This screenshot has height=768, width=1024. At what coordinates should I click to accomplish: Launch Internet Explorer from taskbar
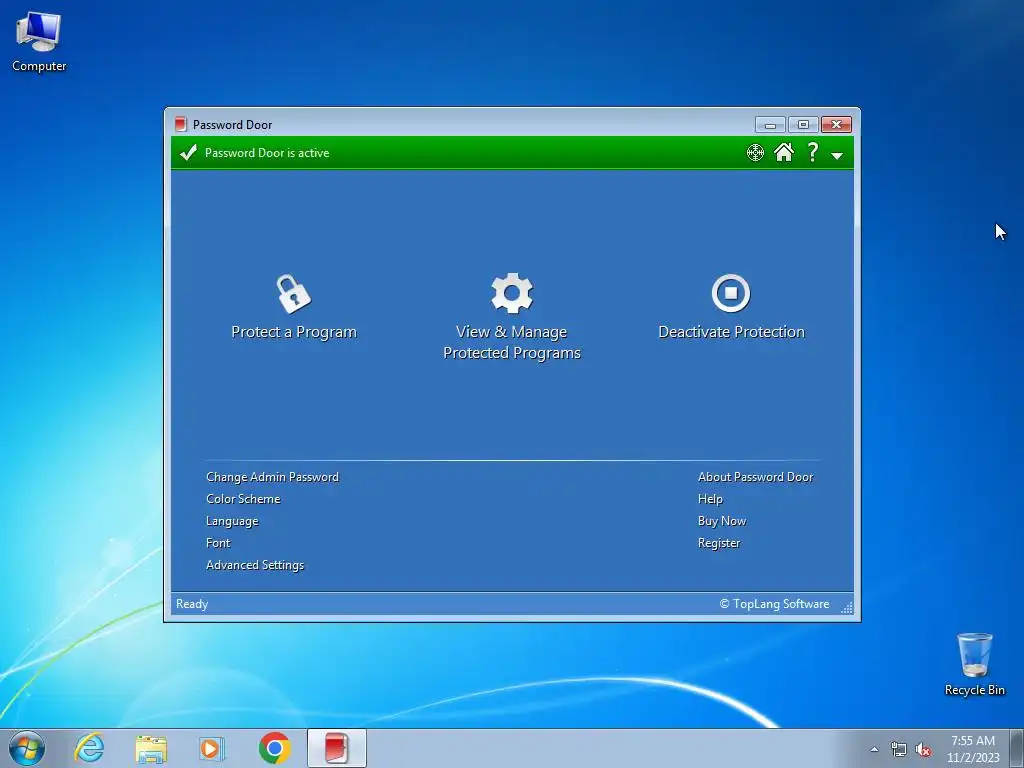pos(89,748)
